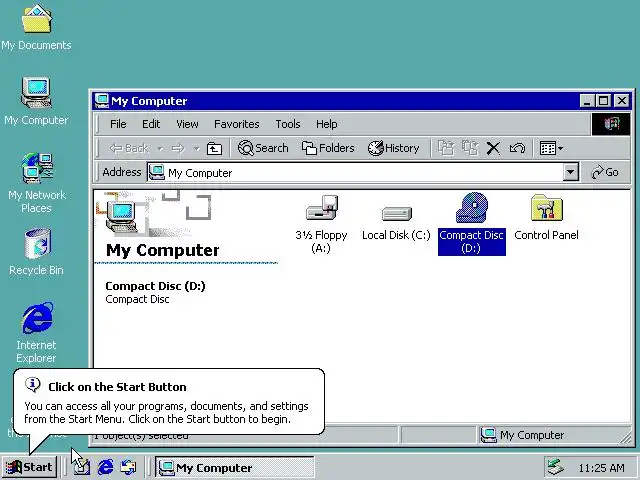Open the View menu
The image size is (640, 480).
tap(187, 124)
